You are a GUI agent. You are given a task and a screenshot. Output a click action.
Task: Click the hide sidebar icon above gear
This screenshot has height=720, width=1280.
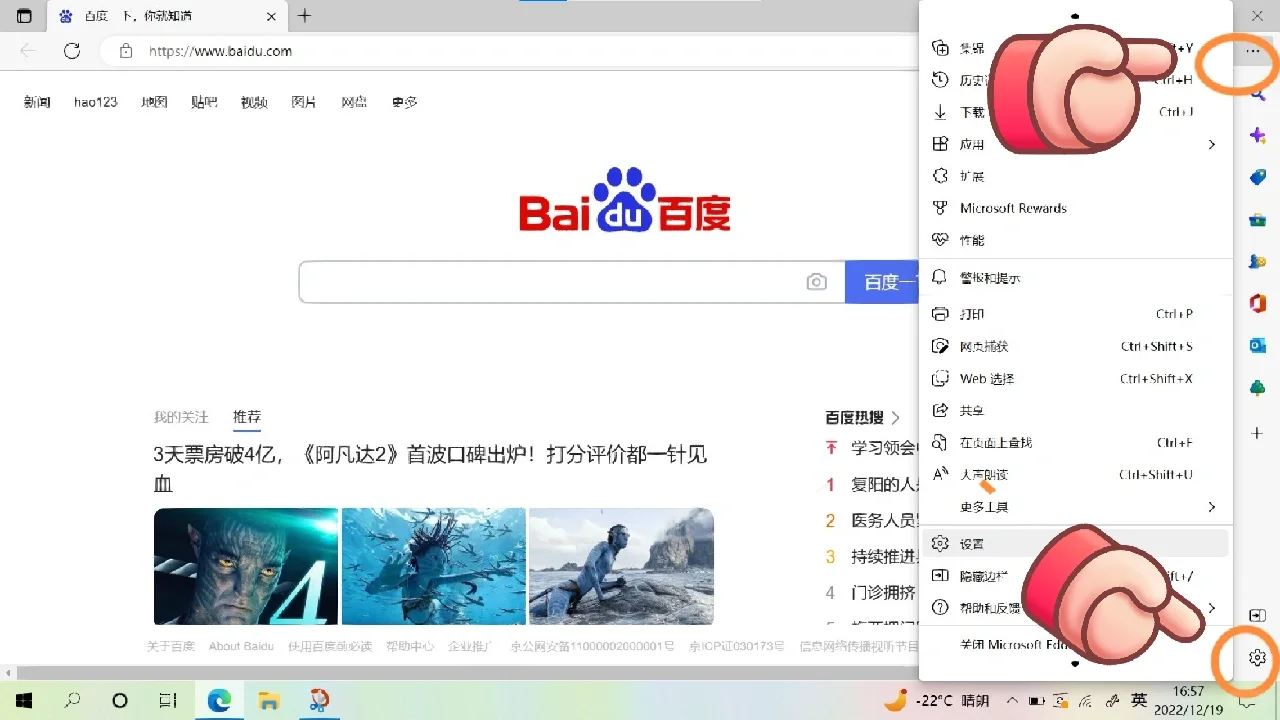[x=1258, y=615]
